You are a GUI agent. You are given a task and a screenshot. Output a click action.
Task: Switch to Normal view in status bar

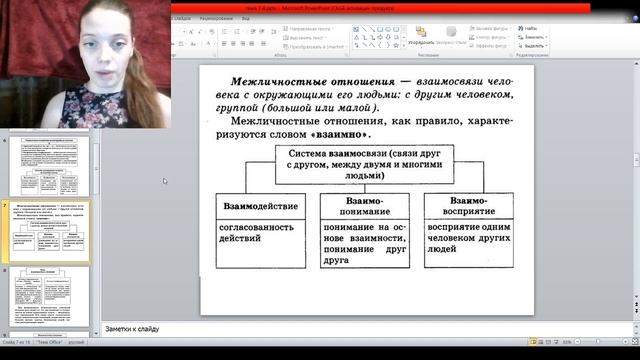click(533, 342)
